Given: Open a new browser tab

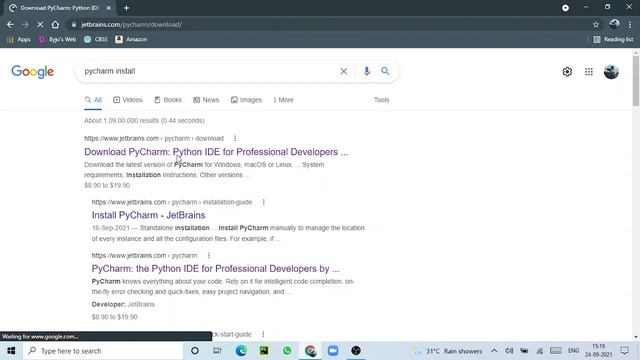Looking at the screenshot, I should pos(127,8).
